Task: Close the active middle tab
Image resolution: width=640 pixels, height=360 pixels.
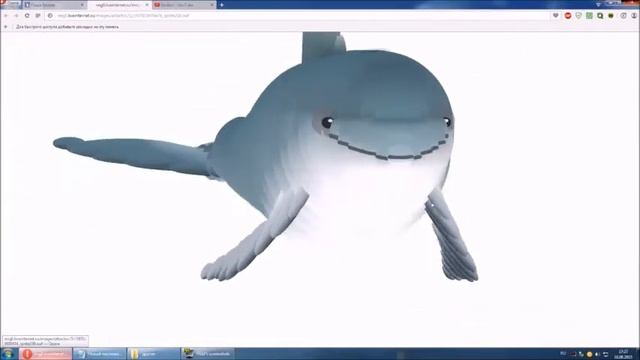Action: tap(147, 5)
